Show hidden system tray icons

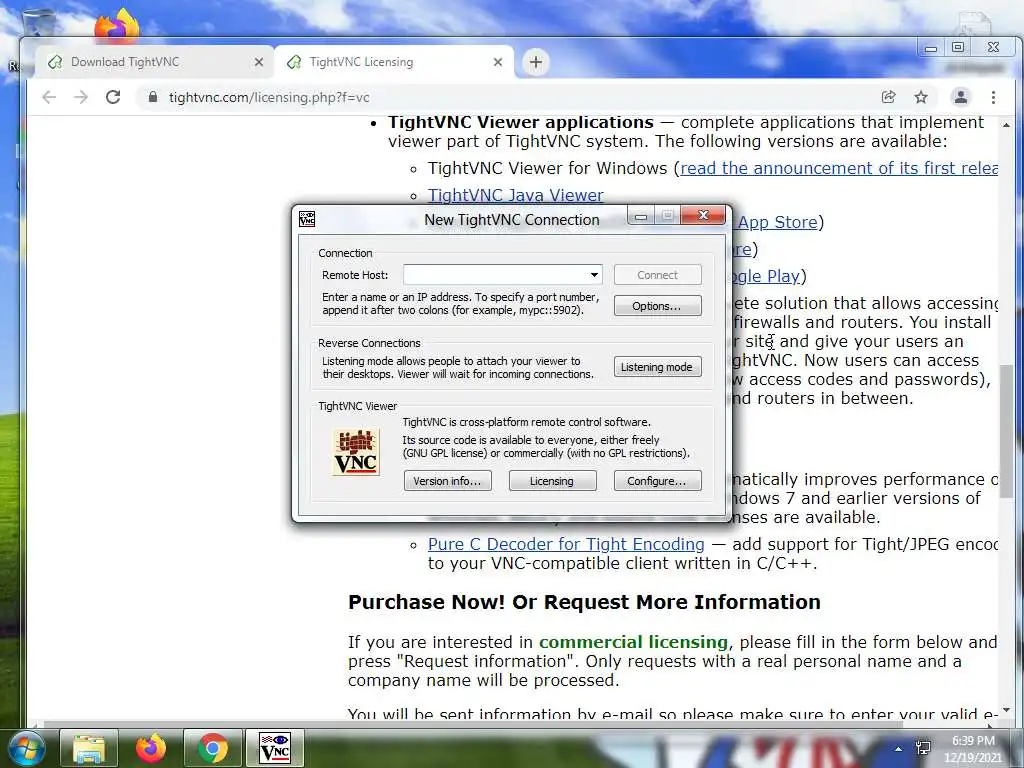click(x=899, y=749)
